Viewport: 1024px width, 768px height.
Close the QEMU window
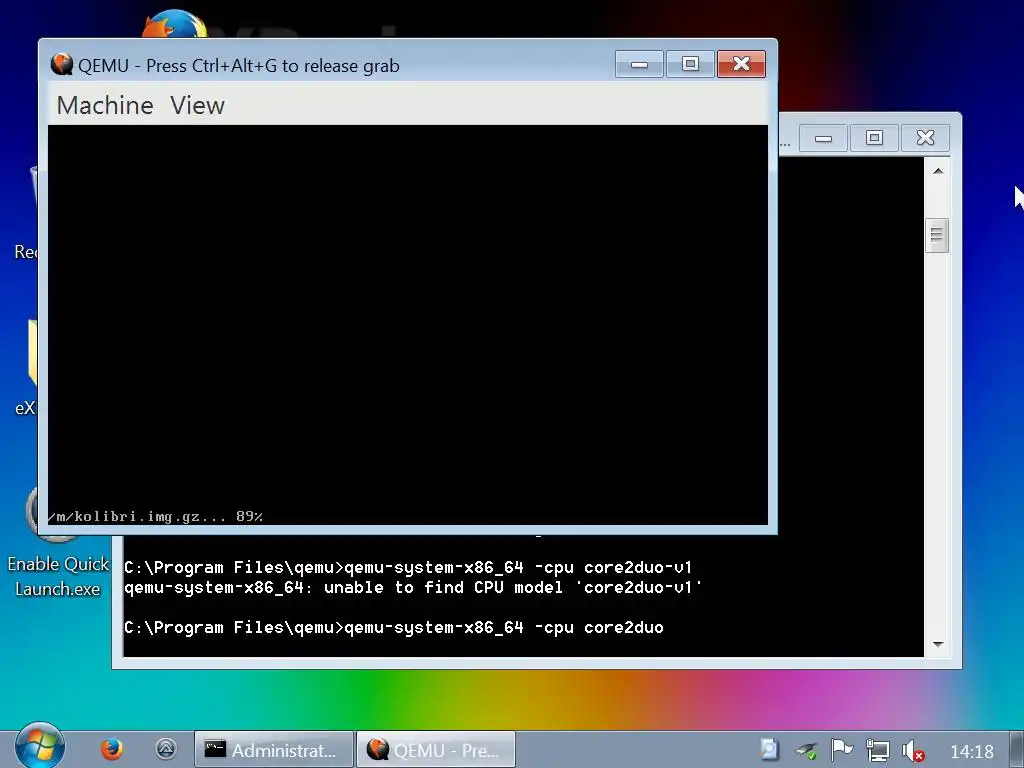coord(741,64)
